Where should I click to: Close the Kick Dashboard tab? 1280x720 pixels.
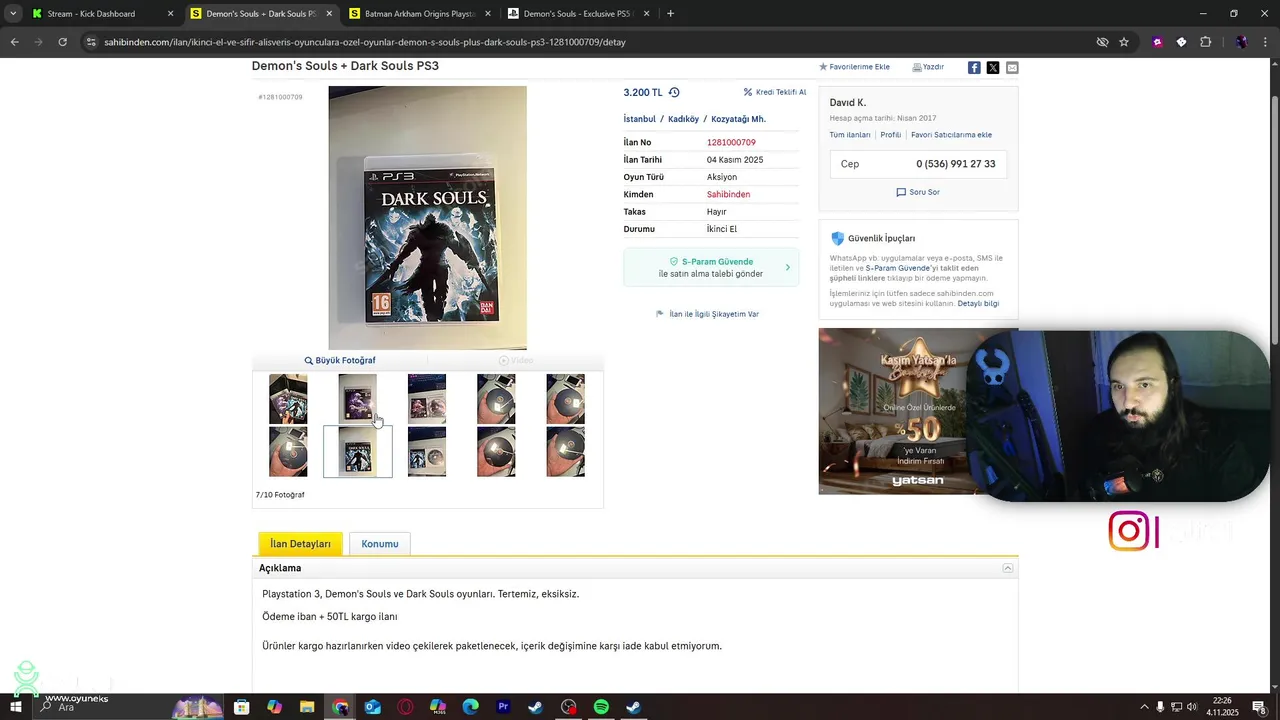(x=170, y=14)
